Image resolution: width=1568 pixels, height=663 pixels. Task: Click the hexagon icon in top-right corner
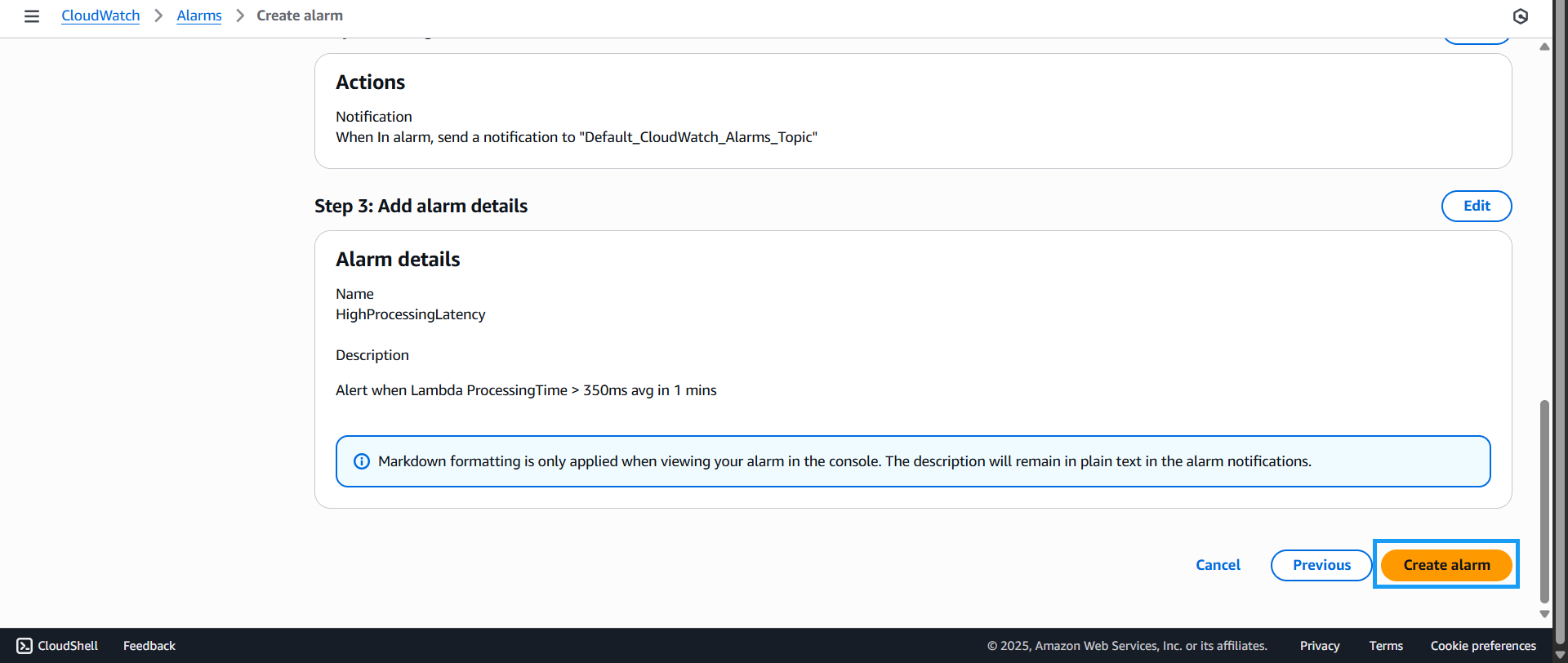point(1520,16)
